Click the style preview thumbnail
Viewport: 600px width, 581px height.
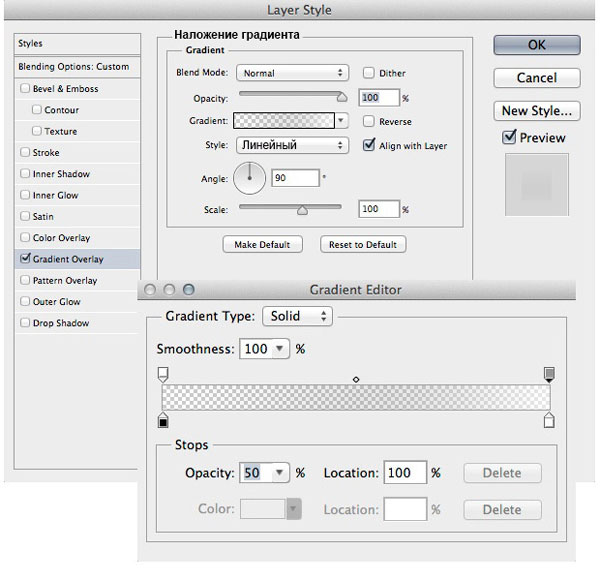point(537,185)
